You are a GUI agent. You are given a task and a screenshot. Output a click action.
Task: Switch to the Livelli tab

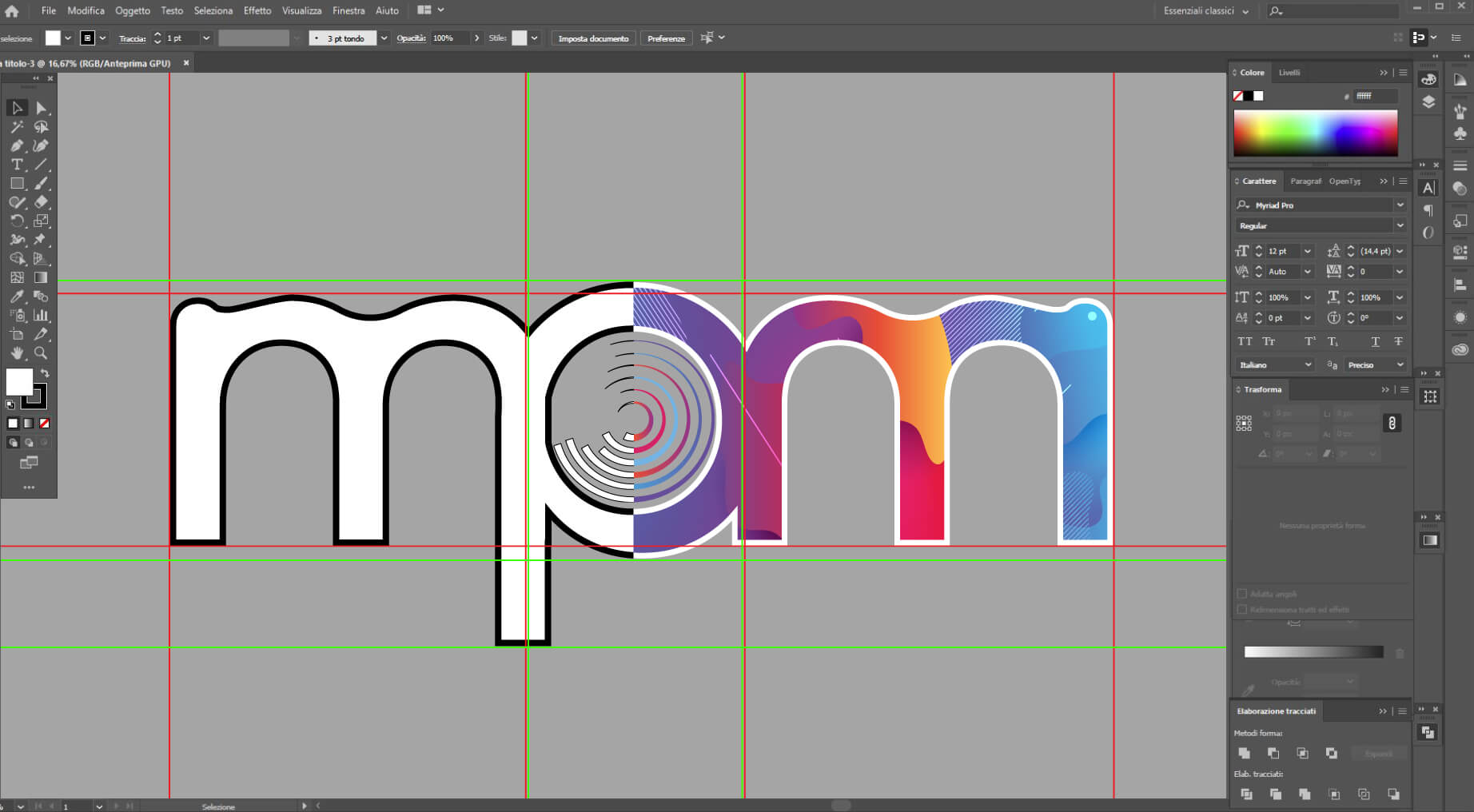1289,73
